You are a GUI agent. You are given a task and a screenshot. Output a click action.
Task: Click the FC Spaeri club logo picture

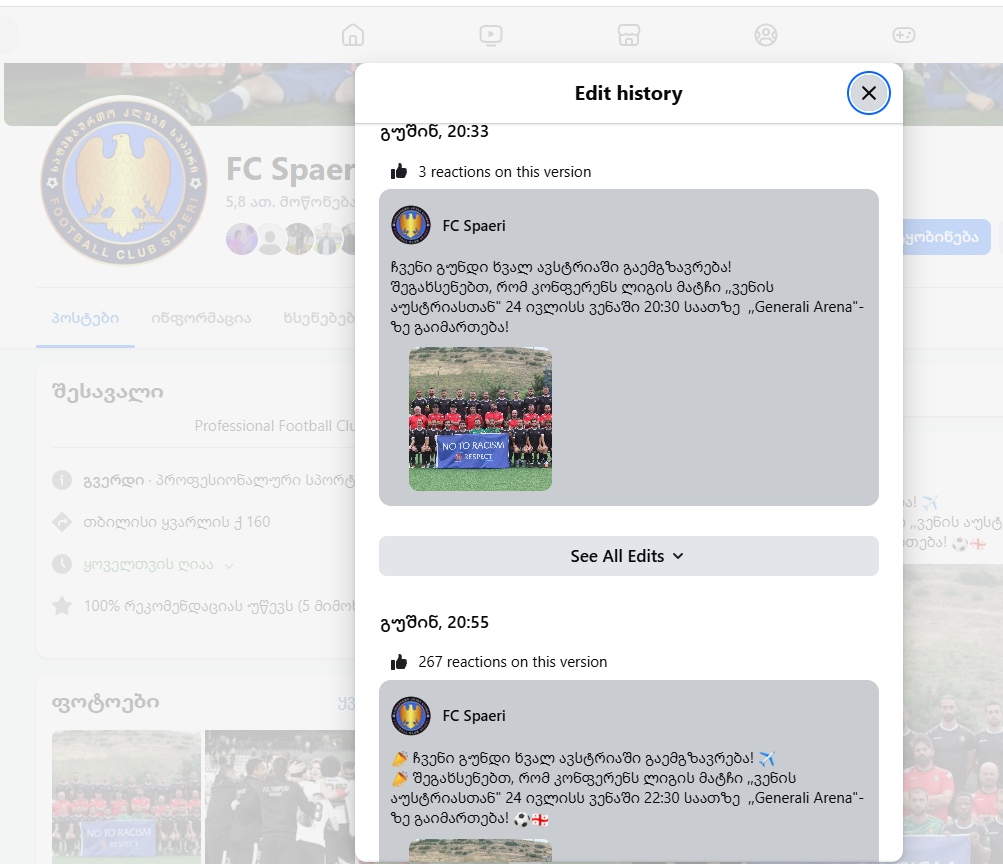124,180
